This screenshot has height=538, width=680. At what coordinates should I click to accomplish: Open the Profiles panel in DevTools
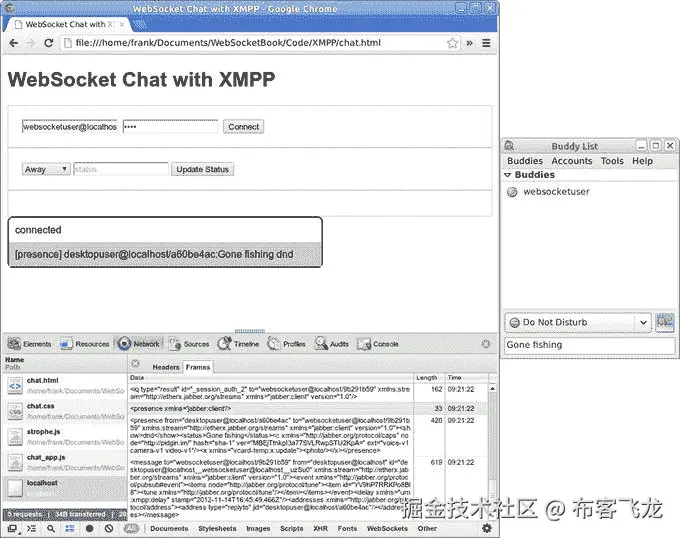click(287, 344)
